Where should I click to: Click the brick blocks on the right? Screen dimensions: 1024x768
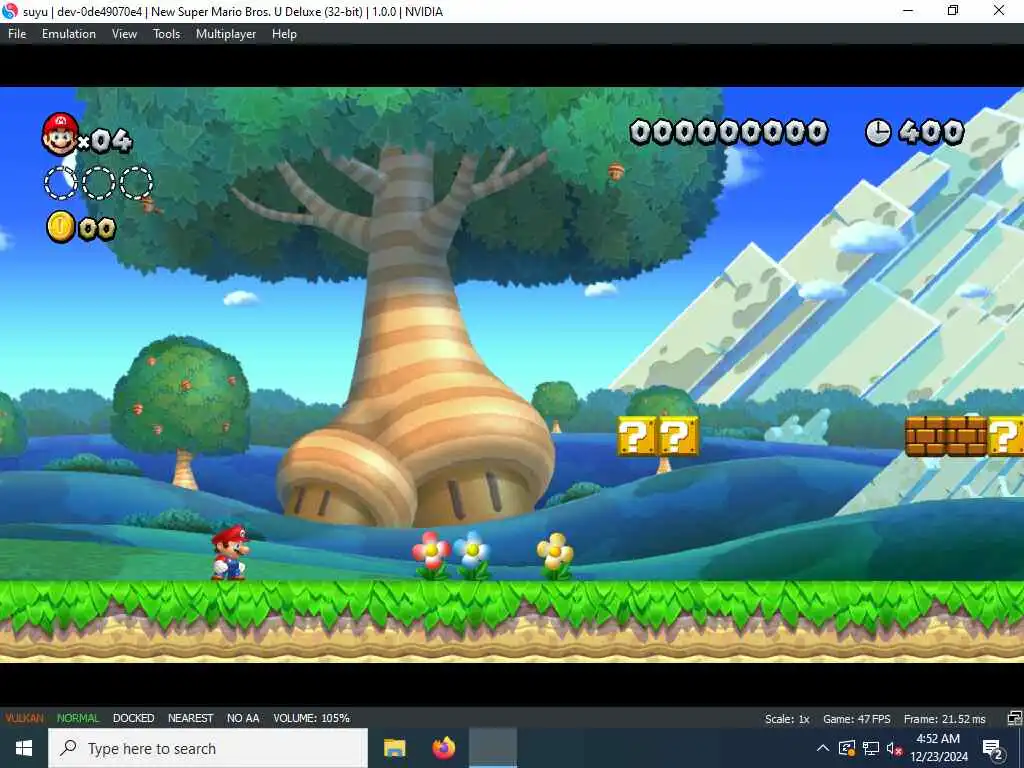[x=946, y=436]
